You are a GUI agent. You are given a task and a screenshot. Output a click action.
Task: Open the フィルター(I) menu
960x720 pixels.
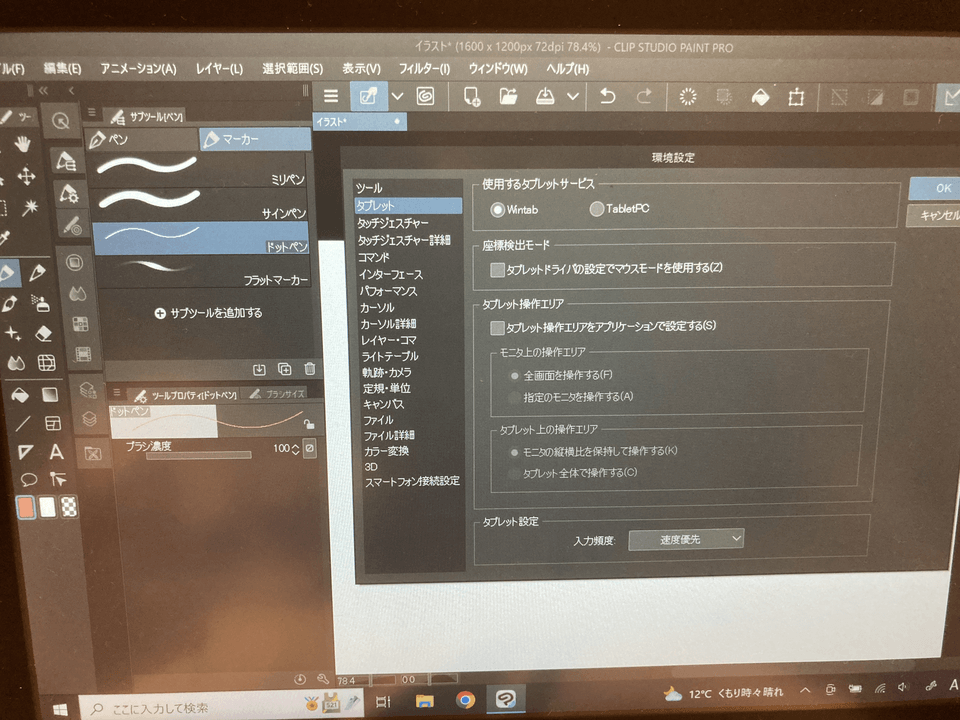pos(424,69)
